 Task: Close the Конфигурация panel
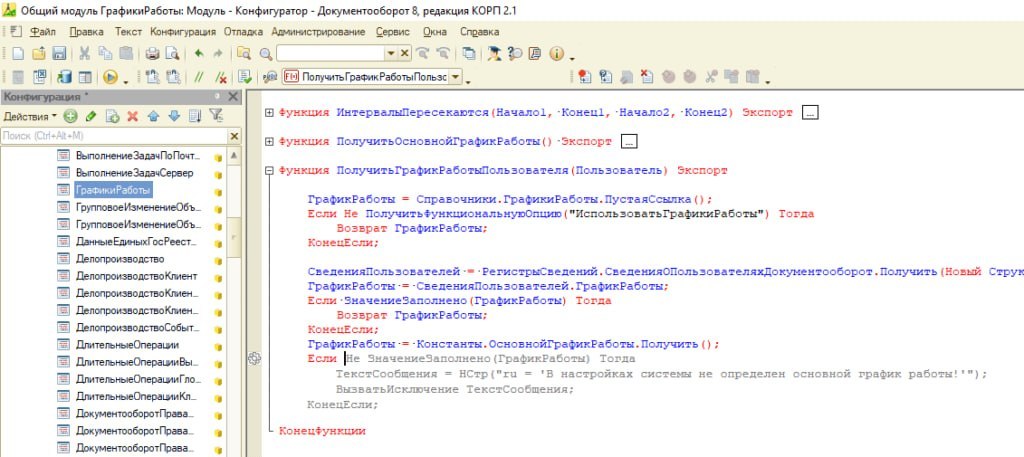[233, 97]
